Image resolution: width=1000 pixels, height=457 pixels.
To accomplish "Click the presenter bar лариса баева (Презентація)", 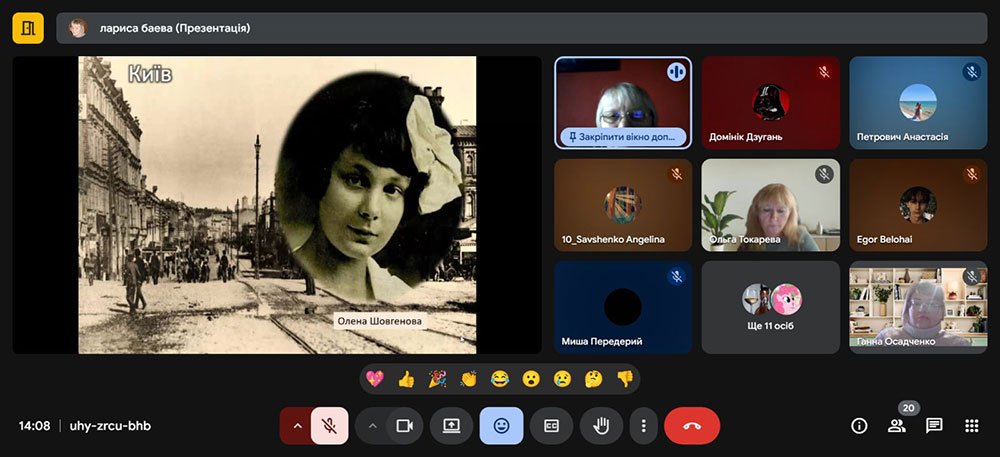I will [x=520, y=28].
